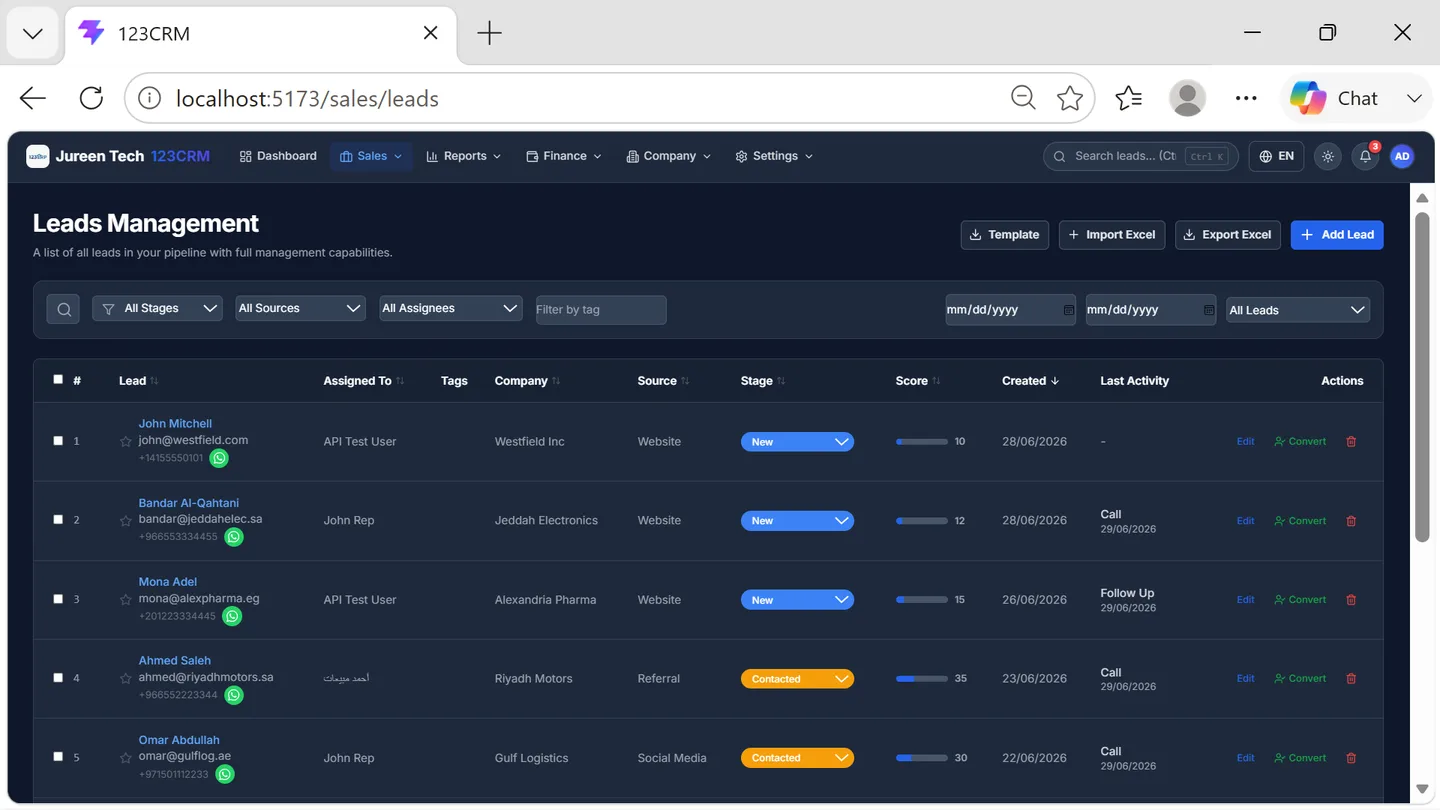Delete Mona Adel's lead row

click(1351, 599)
